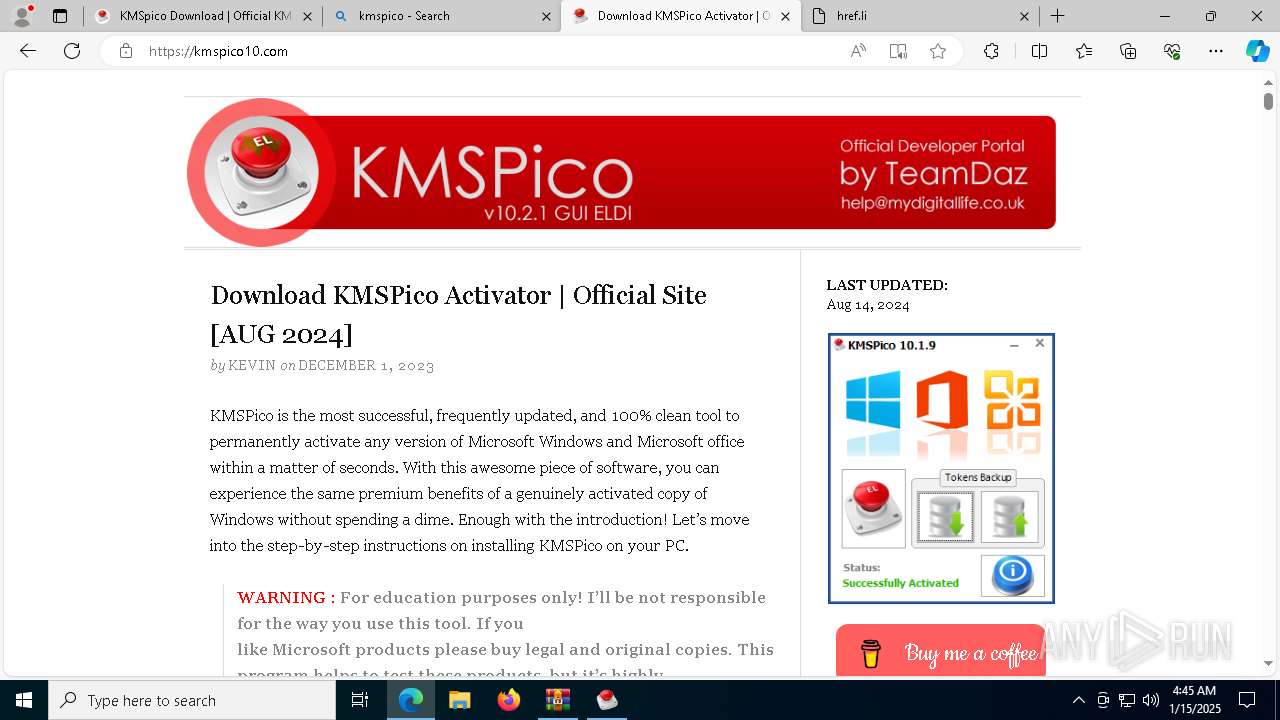Open Collections icon
The image size is (1280, 720).
click(1128, 51)
